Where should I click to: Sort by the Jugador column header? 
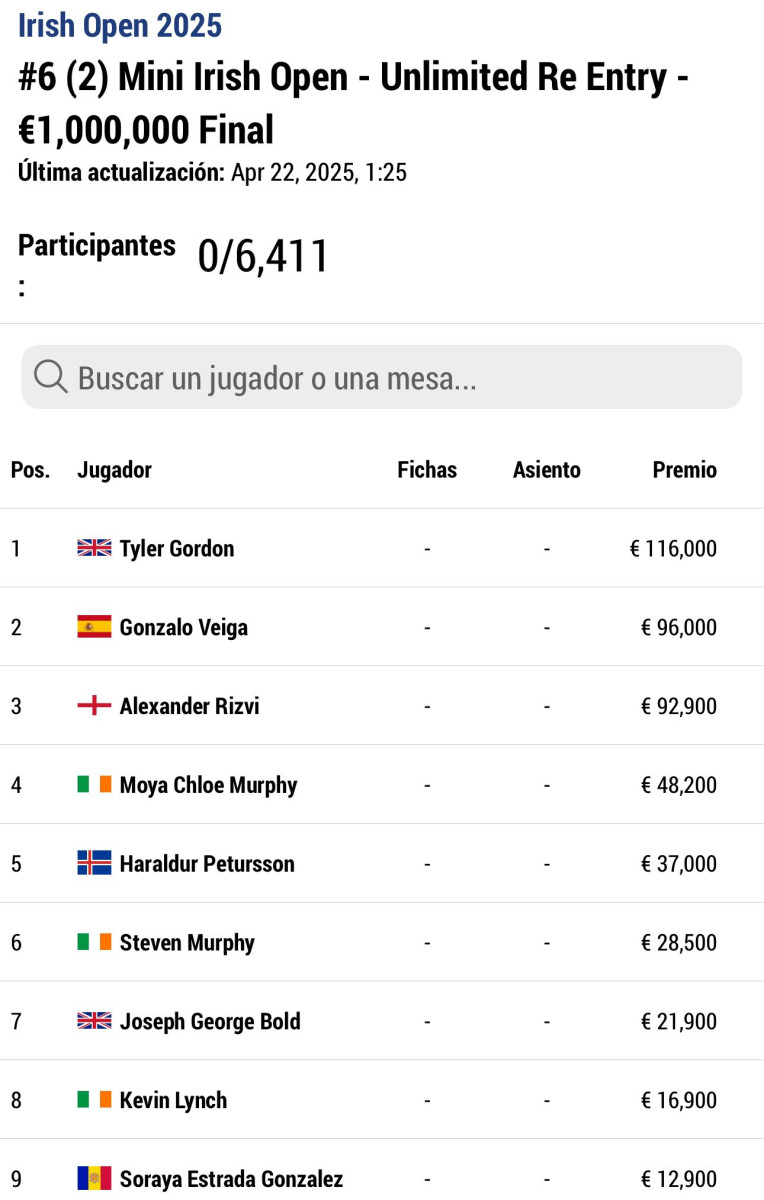(x=115, y=470)
